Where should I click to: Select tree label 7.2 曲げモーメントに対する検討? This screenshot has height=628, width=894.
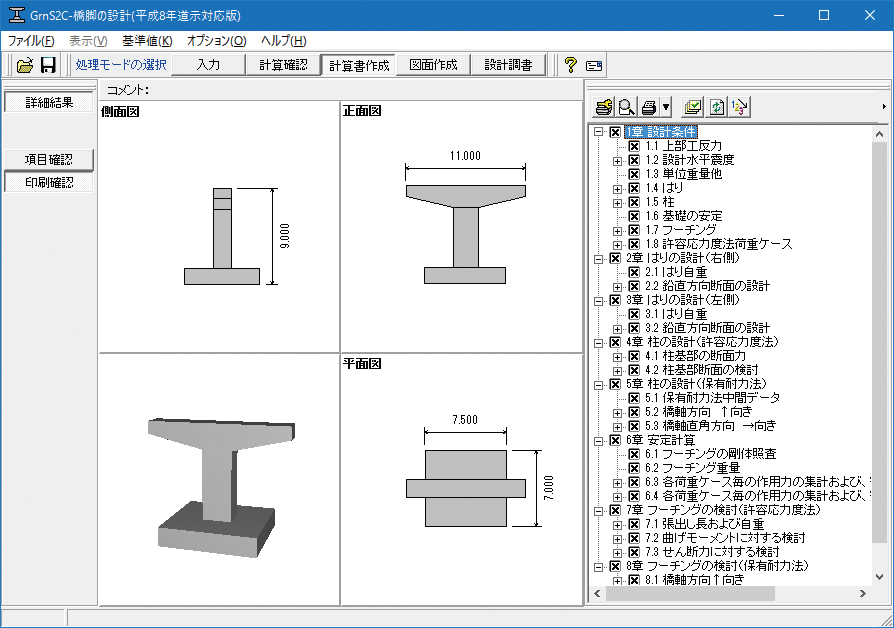coord(725,538)
